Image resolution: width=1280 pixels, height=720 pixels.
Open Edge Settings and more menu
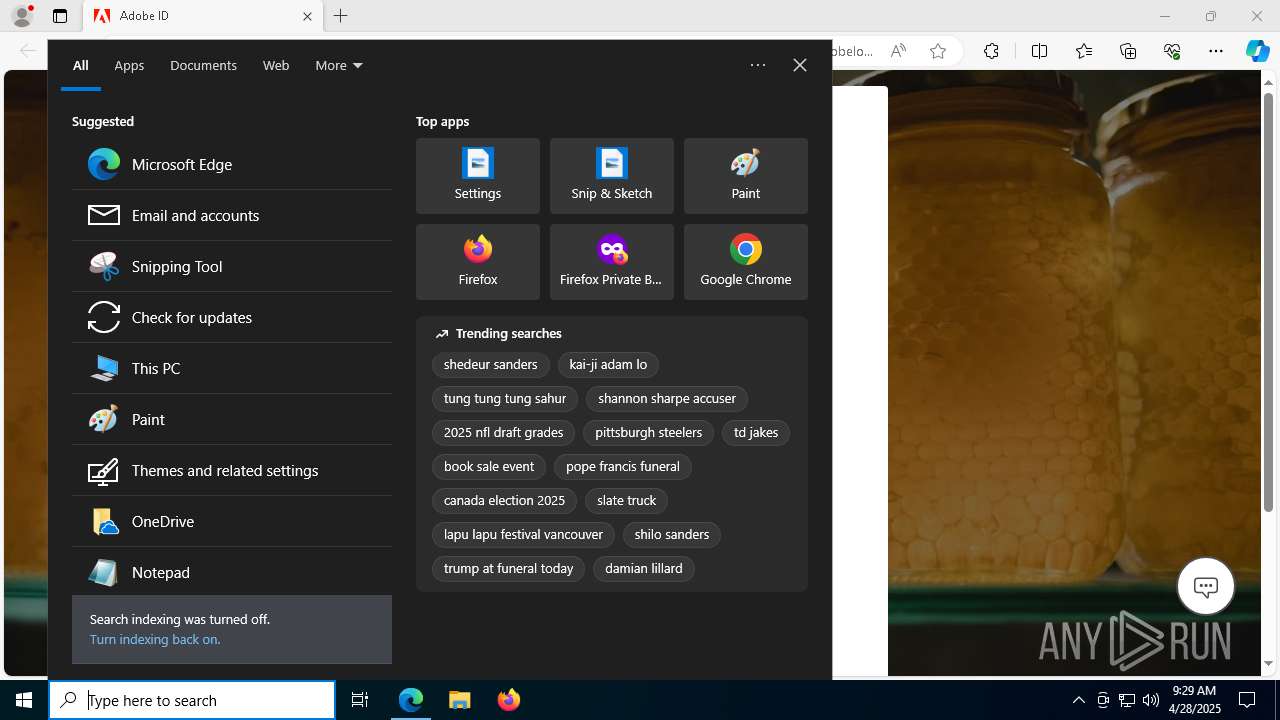(x=1216, y=51)
